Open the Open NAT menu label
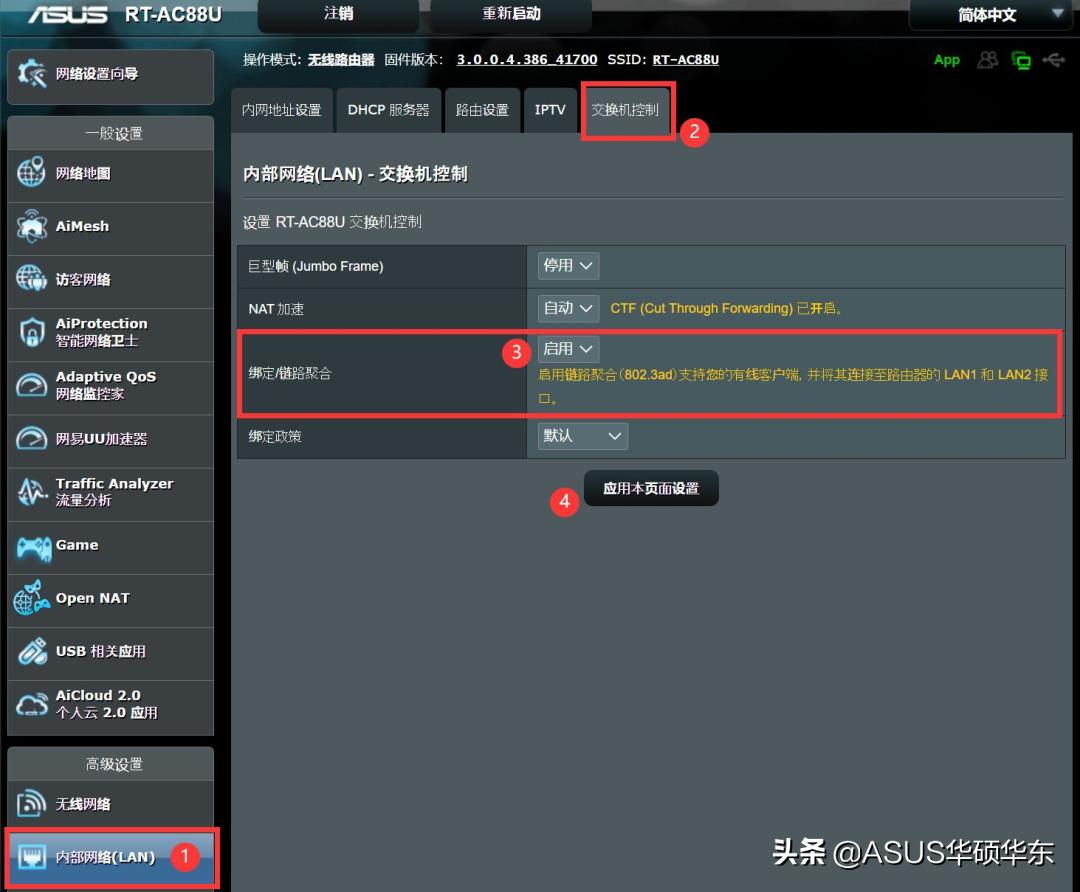 click(92, 598)
